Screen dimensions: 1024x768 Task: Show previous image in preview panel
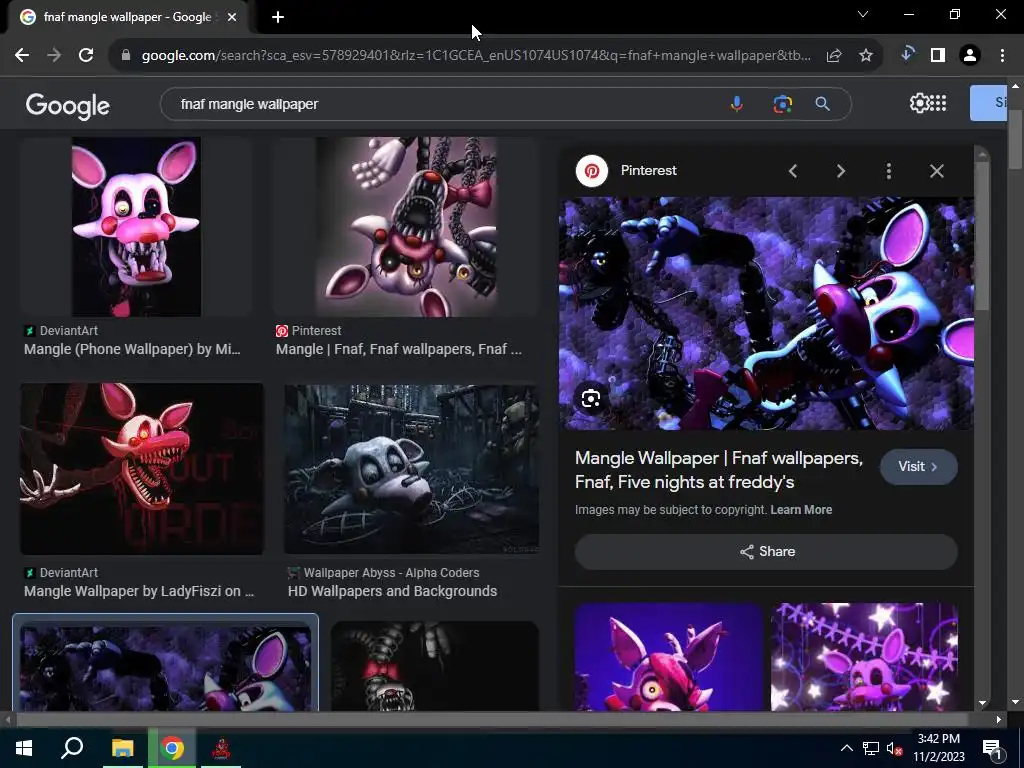tap(793, 171)
